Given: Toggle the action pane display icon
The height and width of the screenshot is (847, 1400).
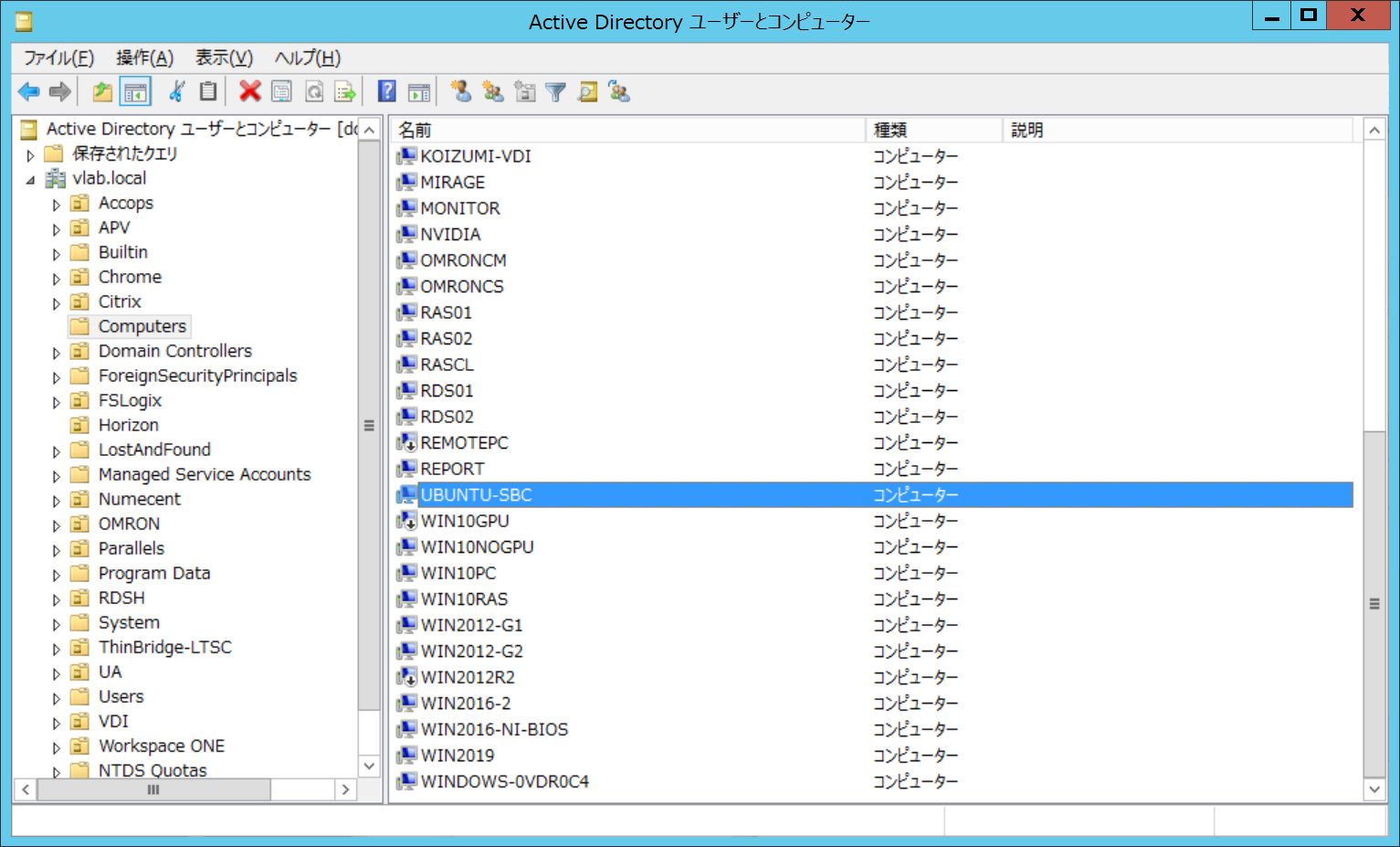Looking at the screenshot, I should tap(418, 91).
